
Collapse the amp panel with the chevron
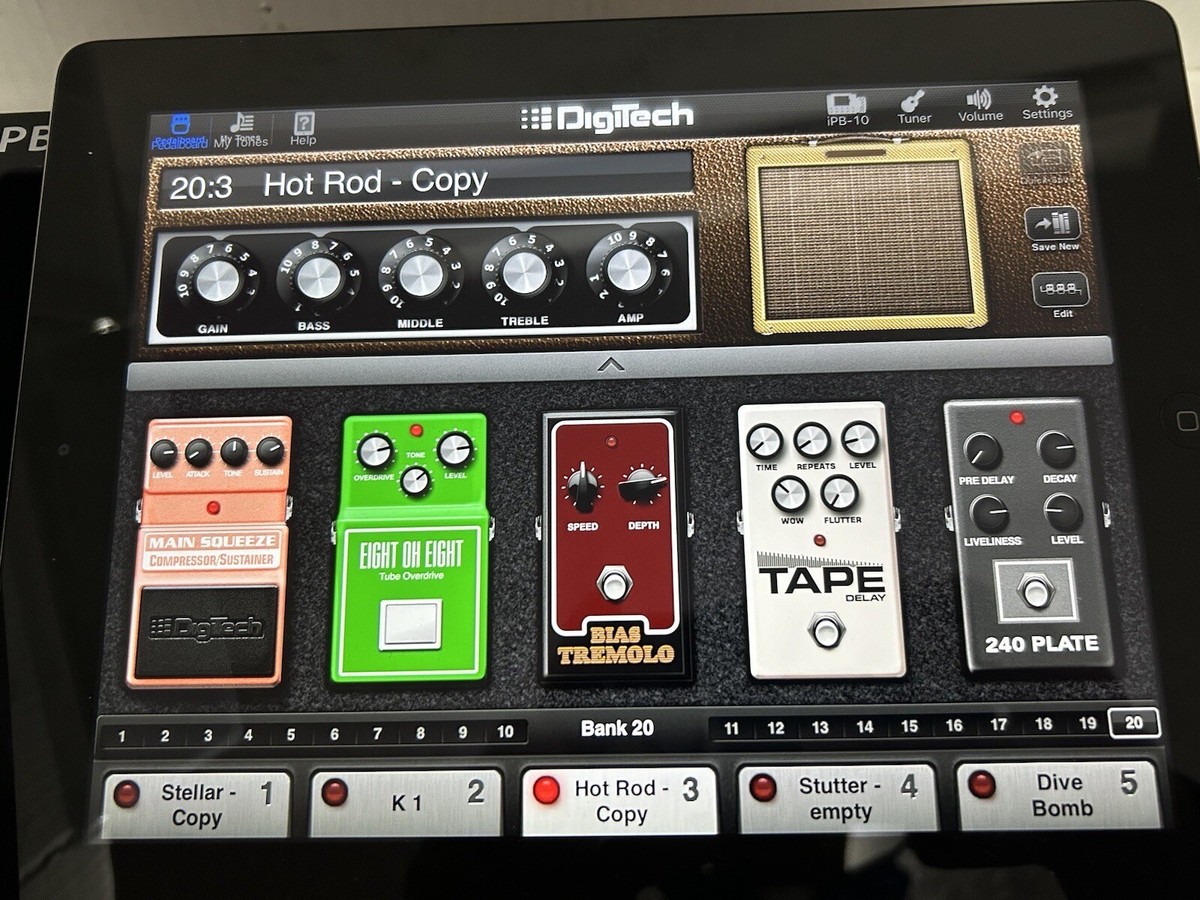(x=612, y=364)
